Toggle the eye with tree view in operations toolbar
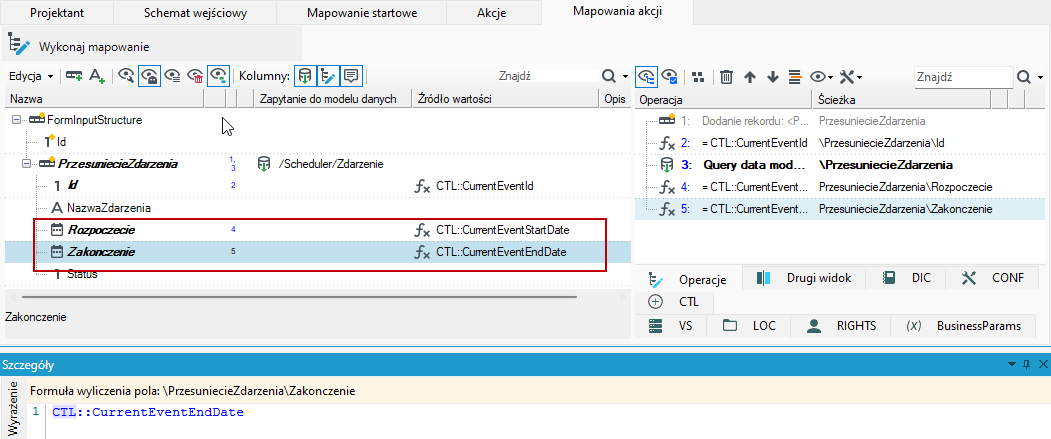The image size is (1051, 439). (x=646, y=76)
